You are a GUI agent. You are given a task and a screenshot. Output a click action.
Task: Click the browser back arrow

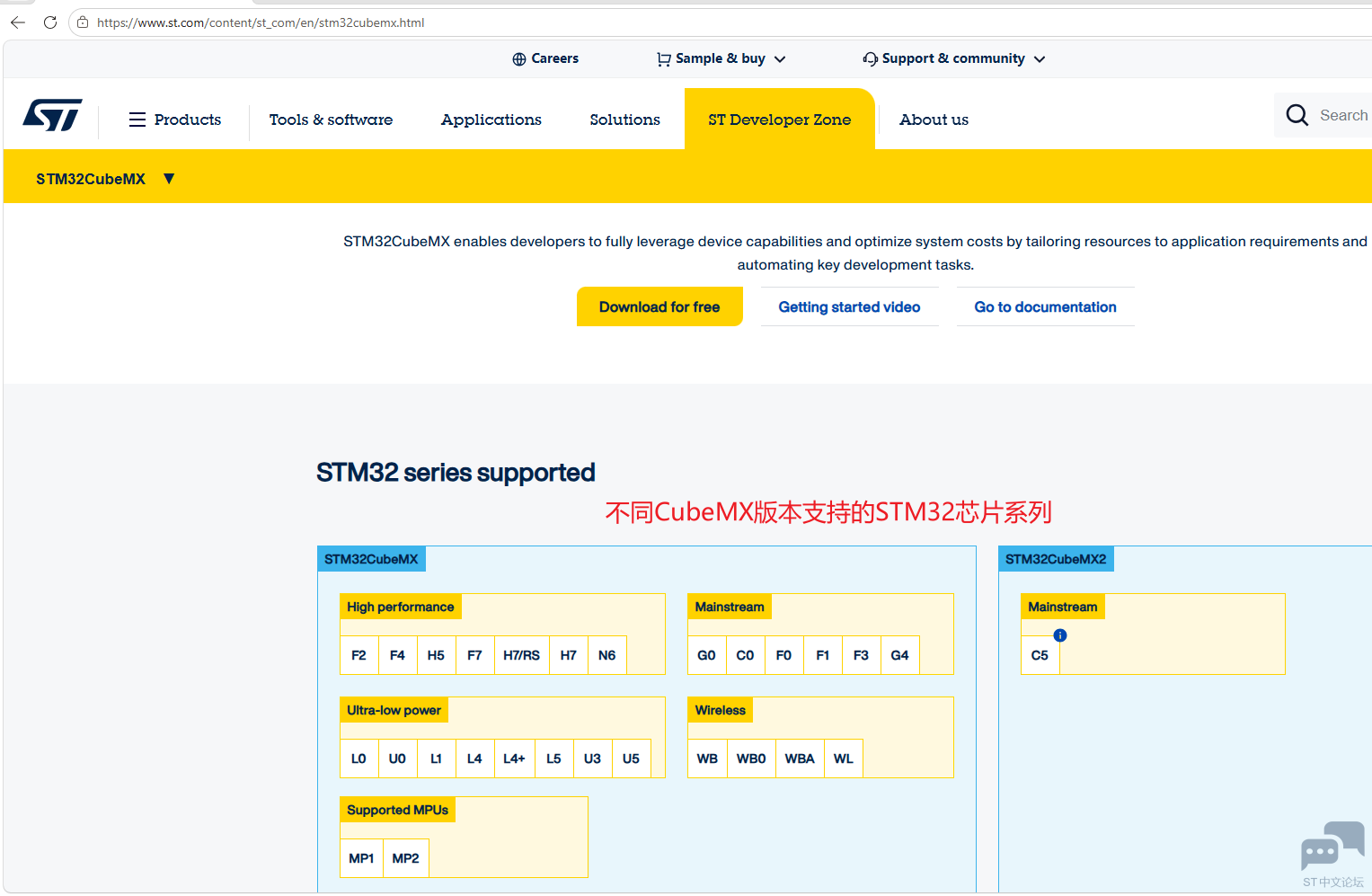18,22
